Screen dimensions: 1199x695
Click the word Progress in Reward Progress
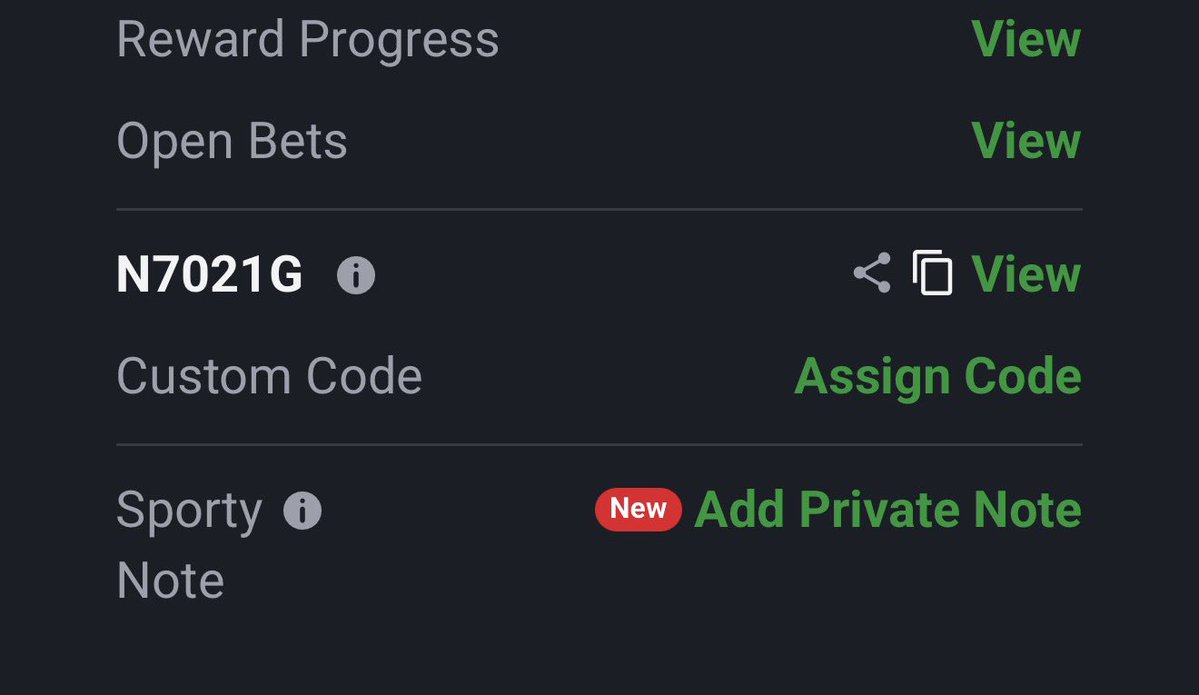[399, 40]
